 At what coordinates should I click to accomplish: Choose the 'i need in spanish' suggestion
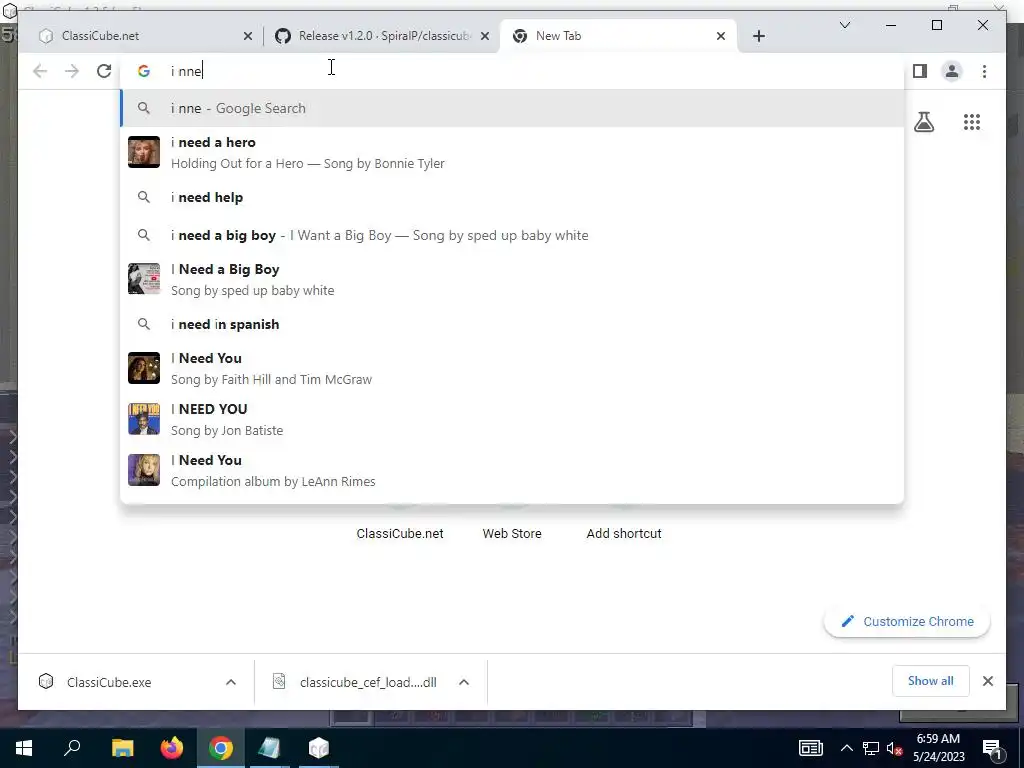[512, 325]
